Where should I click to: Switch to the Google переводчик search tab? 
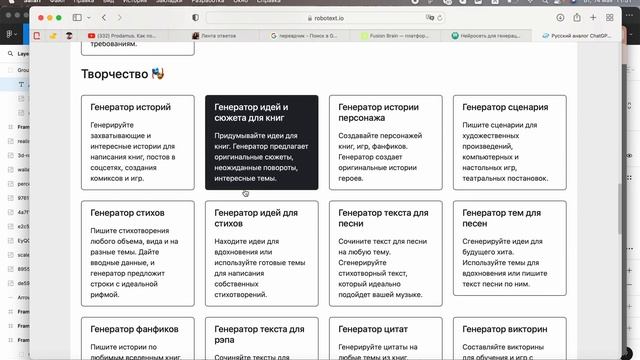(x=304, y=36)
